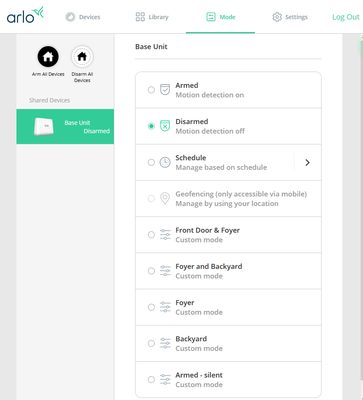
Task: Click the Disarm All Devices label
Action: coord(82,77)
